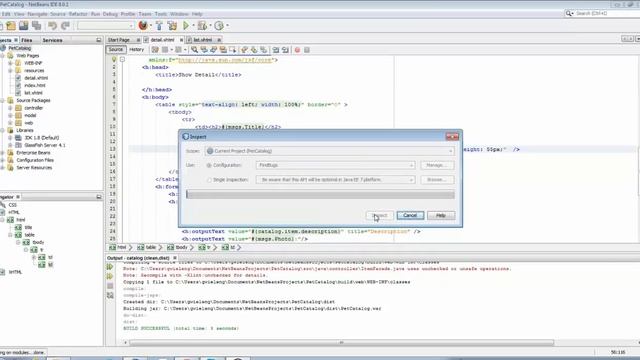Expand the resources folder node

[x=10, y=71]
